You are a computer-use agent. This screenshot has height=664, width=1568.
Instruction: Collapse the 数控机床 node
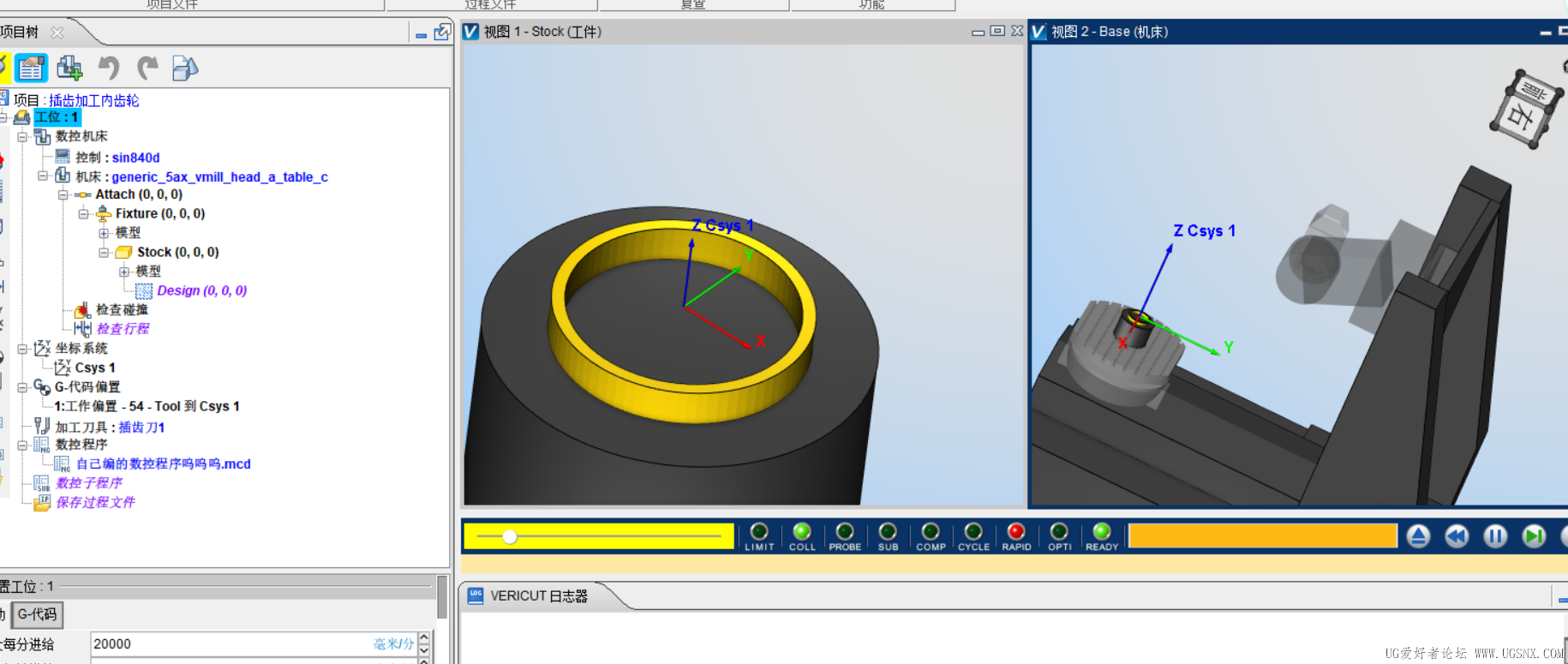[x=22, y=136]
